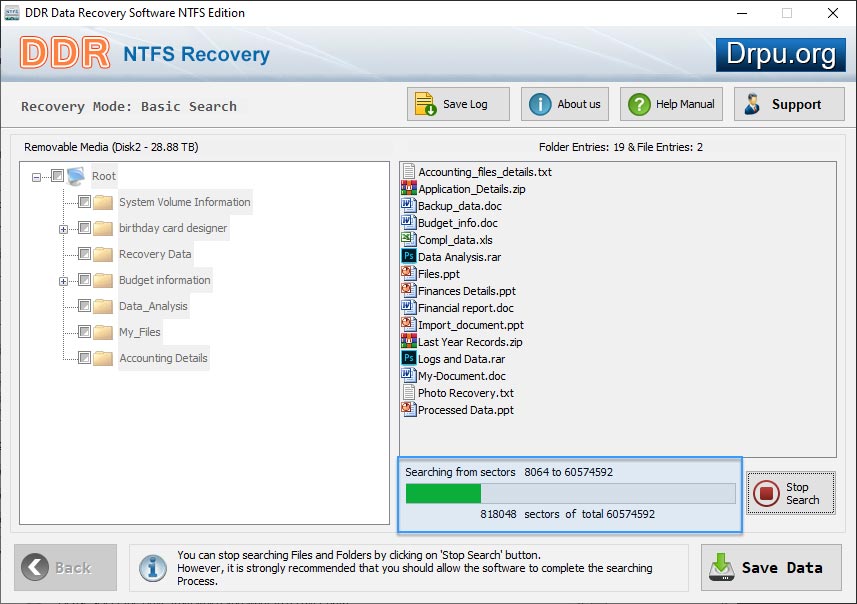Viewport: 857px width, 604px height.
Task: Click the Processed Data.ppt icon
Action: point(408,409)
